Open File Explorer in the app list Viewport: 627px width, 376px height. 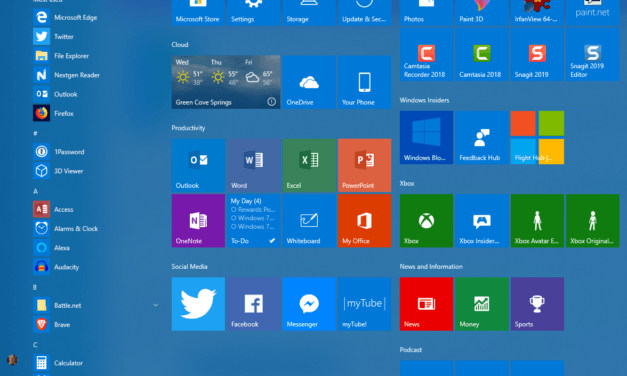[61, 56]
